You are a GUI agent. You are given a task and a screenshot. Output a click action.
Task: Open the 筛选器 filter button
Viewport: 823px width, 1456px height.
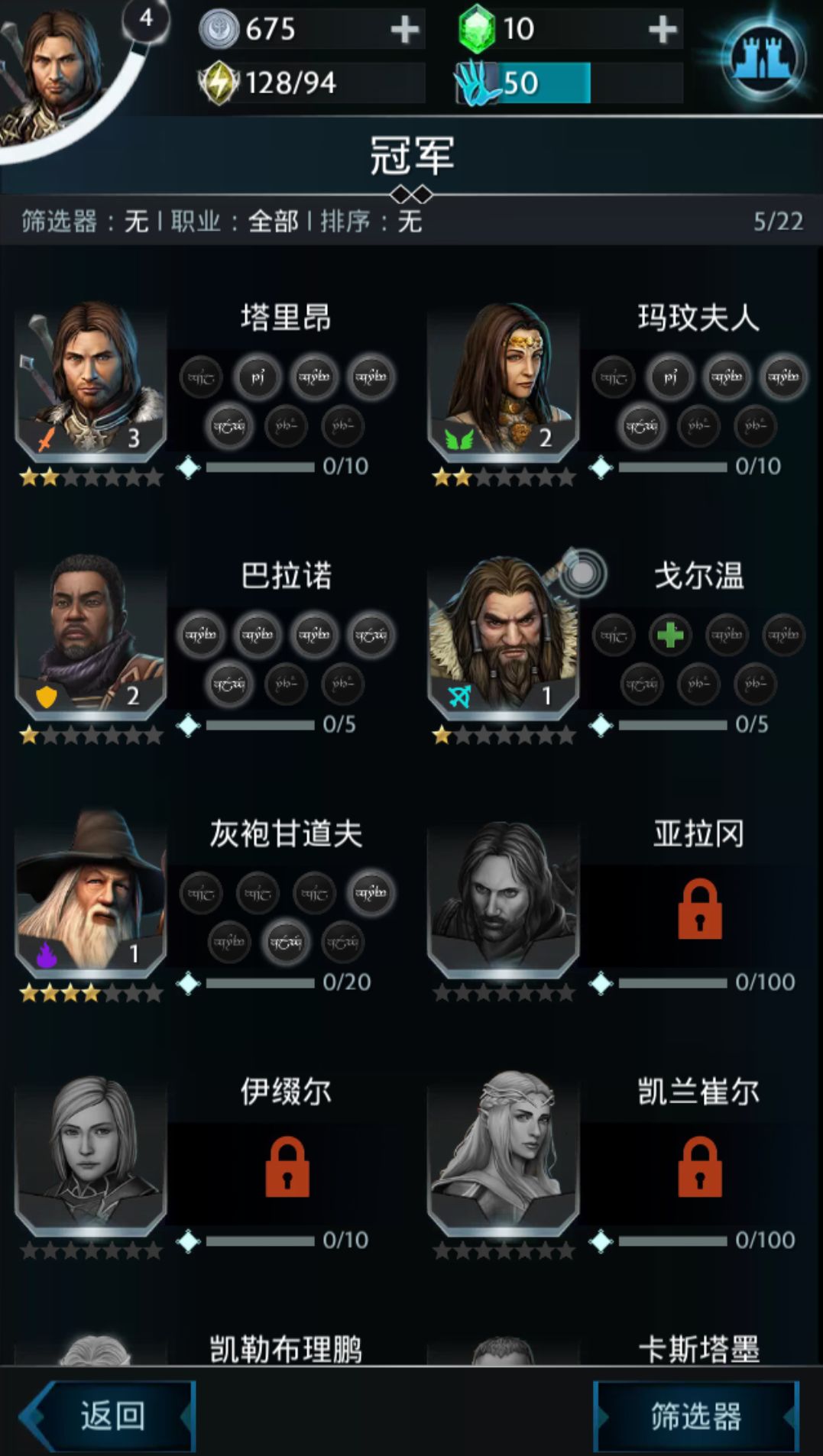pyautogui.click(x=696, y=1416)
